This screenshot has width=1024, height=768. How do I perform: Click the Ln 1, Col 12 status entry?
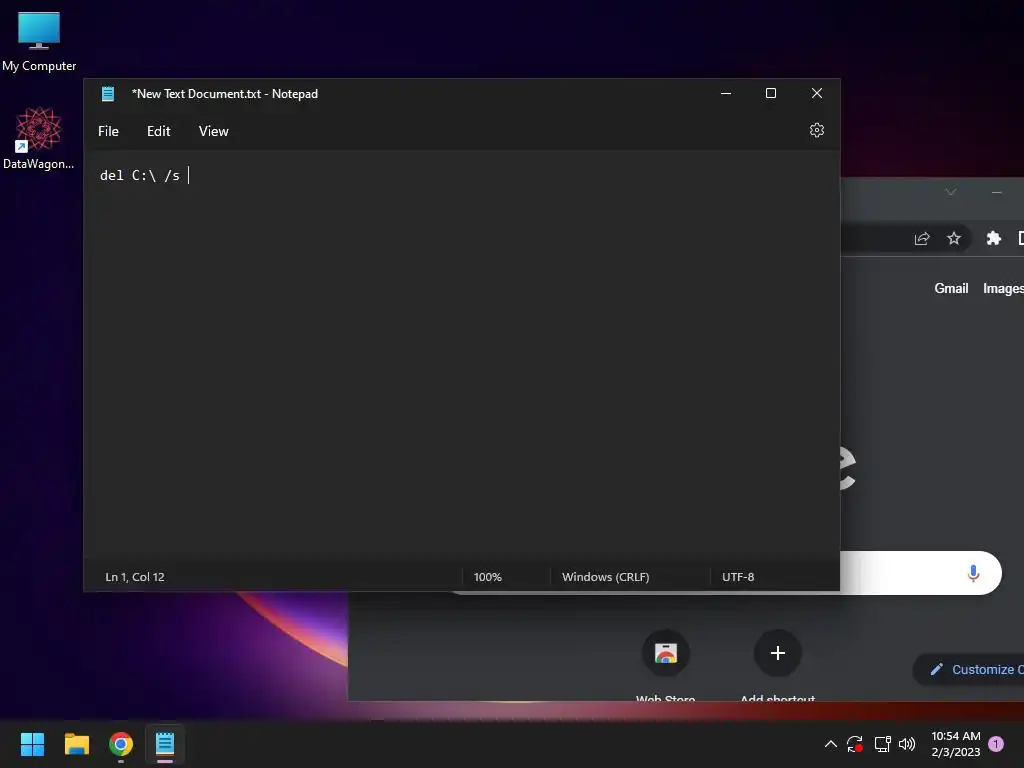click(x=135, y=577)
